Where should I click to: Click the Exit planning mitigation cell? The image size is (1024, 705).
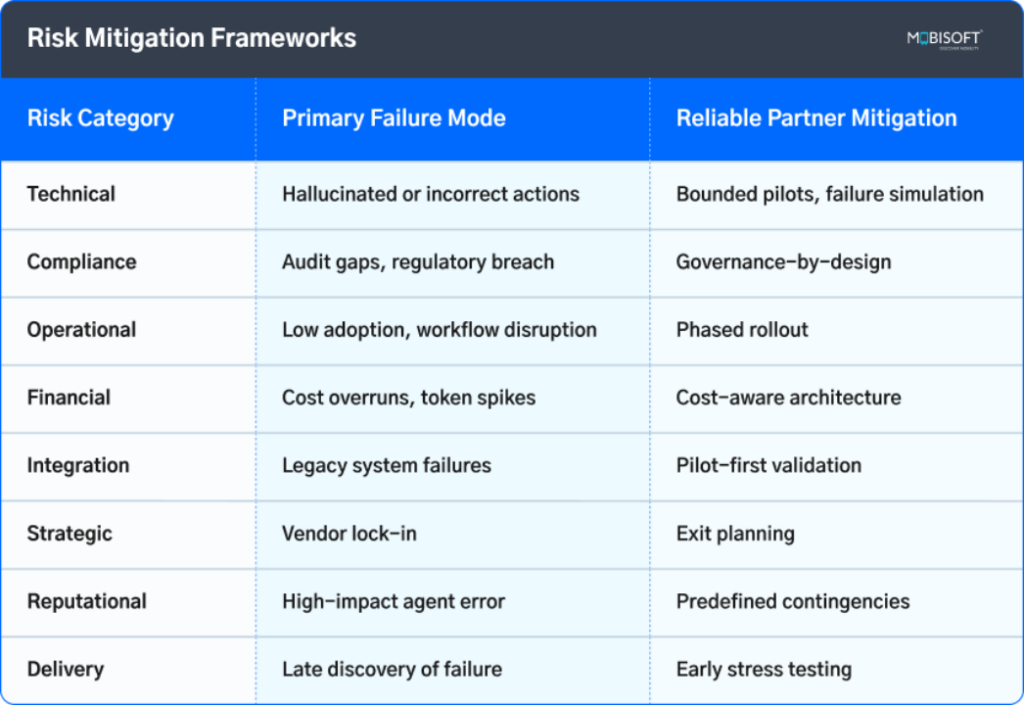coord(735,534)
